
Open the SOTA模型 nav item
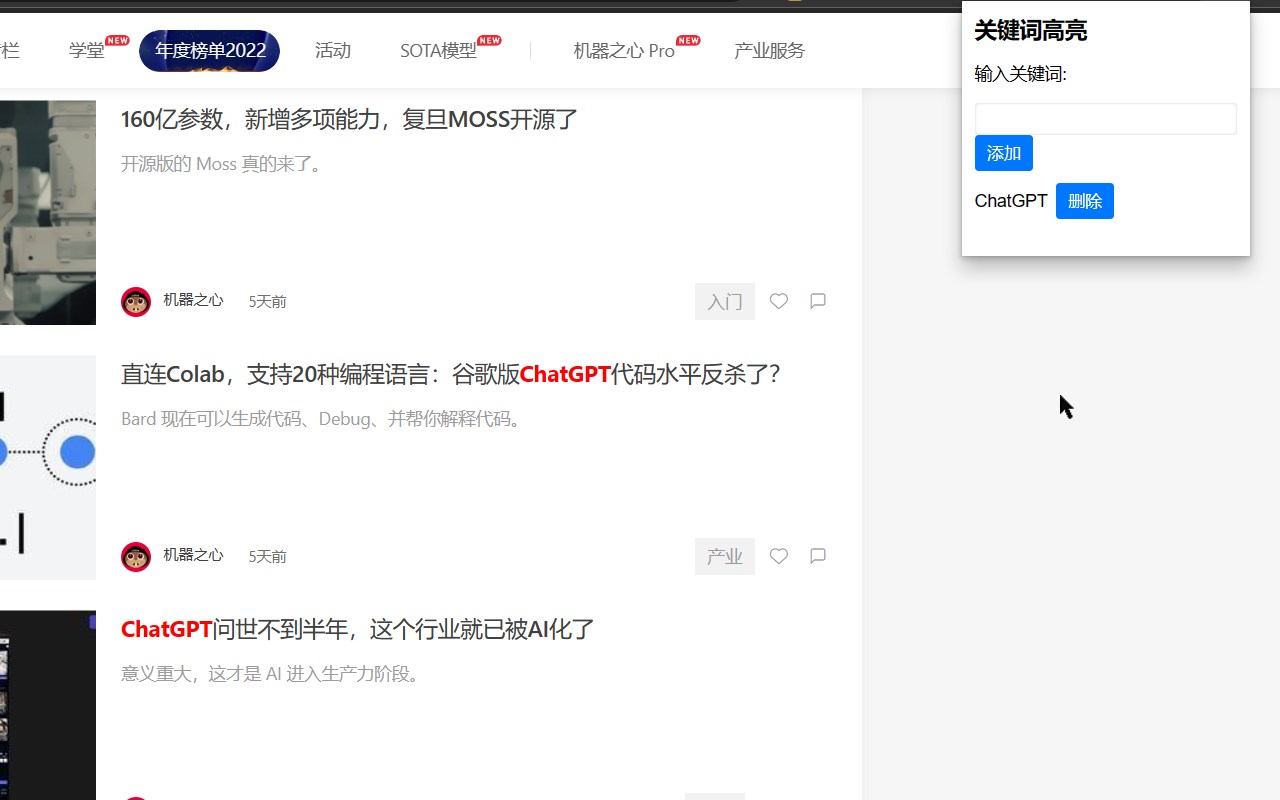coord(438,51)
